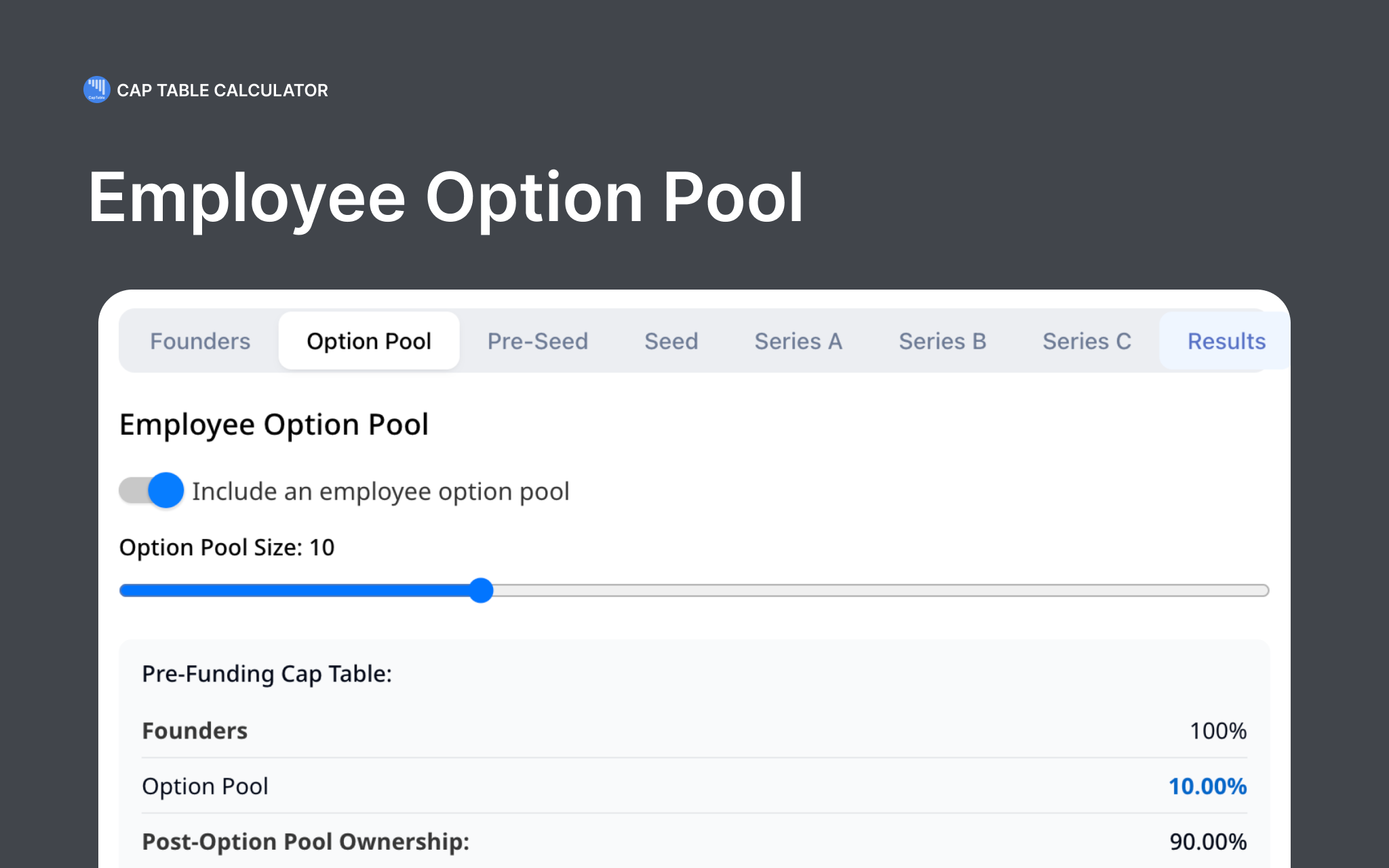This screenshot has width=1389, height=868.
Task: View the Results tab
Action: (x=1226, y=341)
